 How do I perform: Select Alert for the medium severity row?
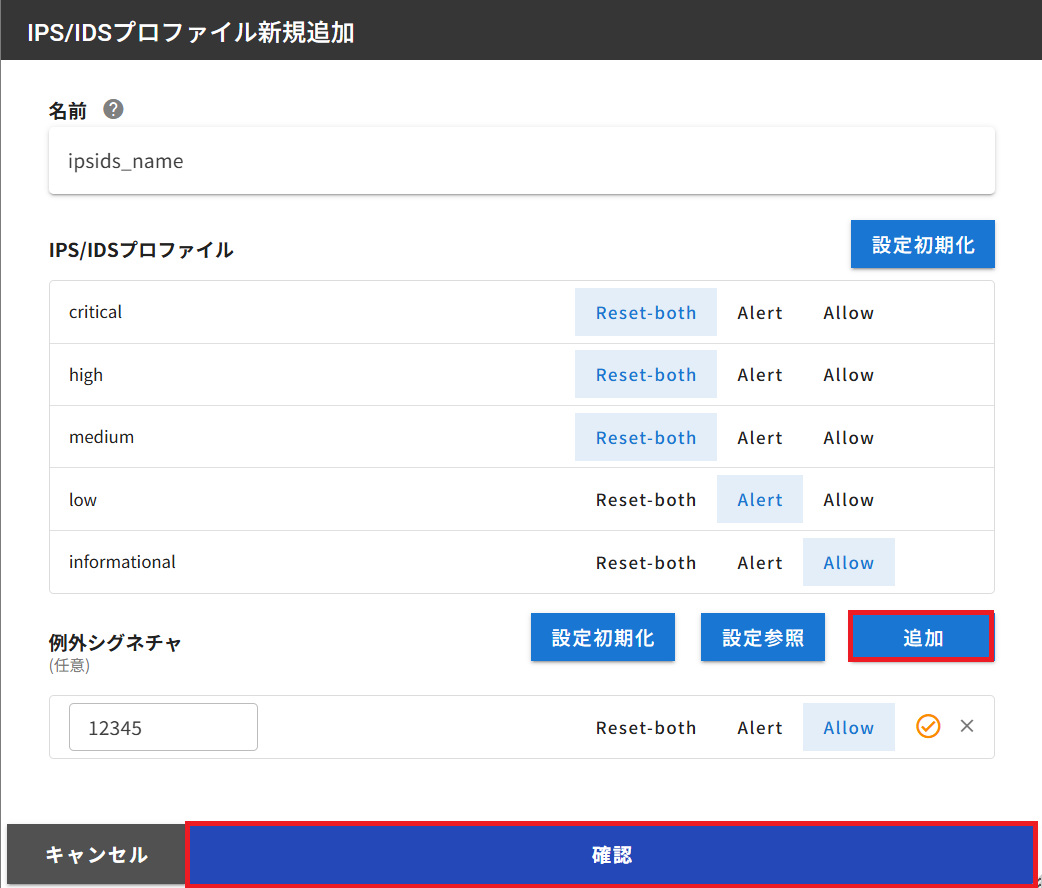[759, 437]
